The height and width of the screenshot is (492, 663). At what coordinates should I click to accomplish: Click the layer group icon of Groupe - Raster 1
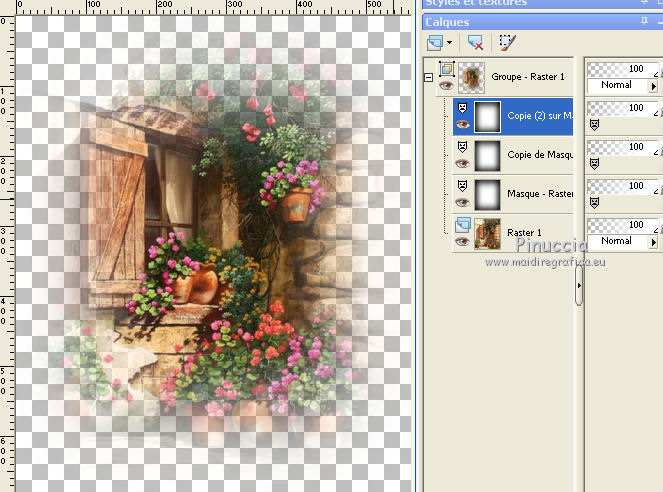pos(447,69)
